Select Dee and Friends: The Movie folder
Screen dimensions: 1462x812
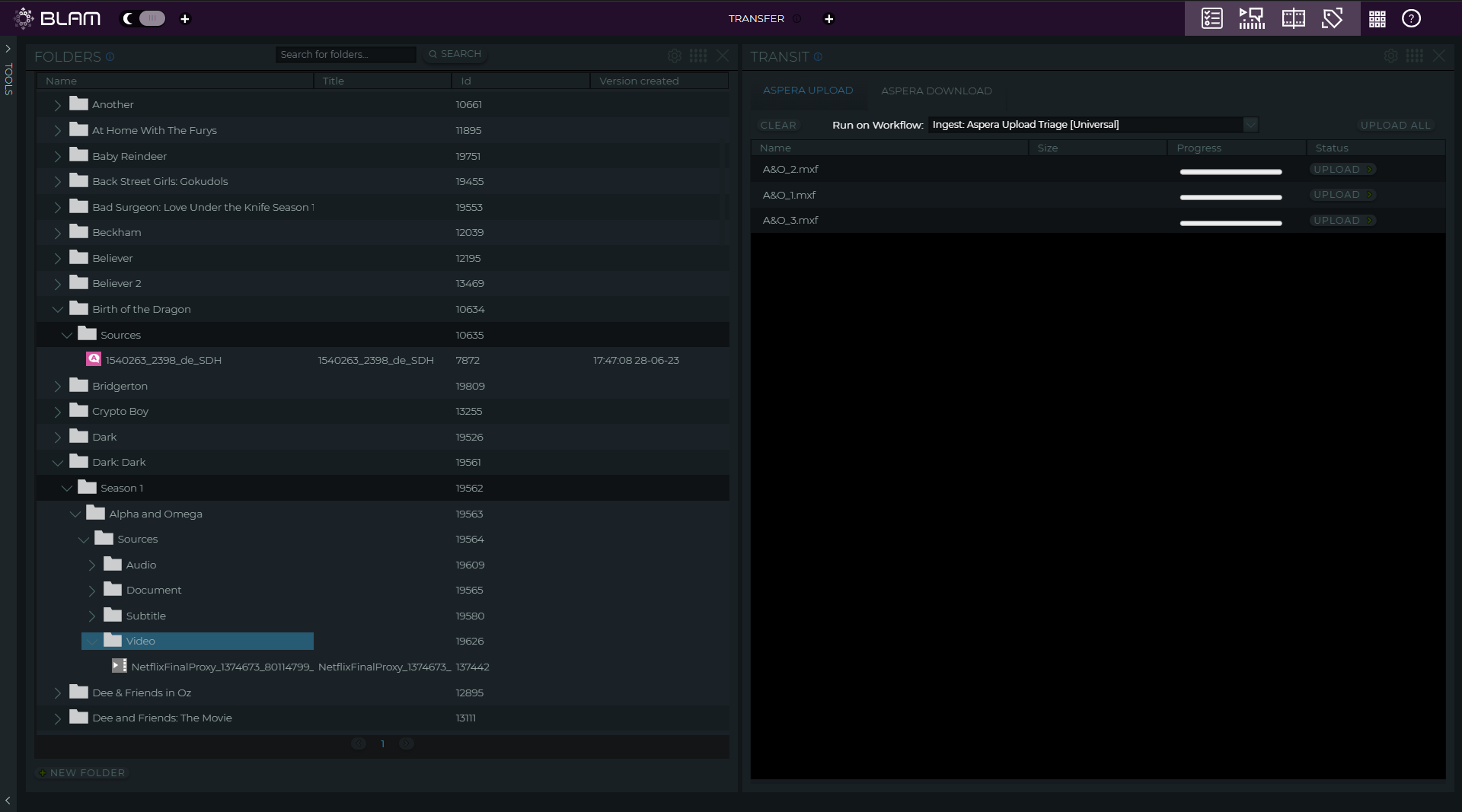click(162, 718)
